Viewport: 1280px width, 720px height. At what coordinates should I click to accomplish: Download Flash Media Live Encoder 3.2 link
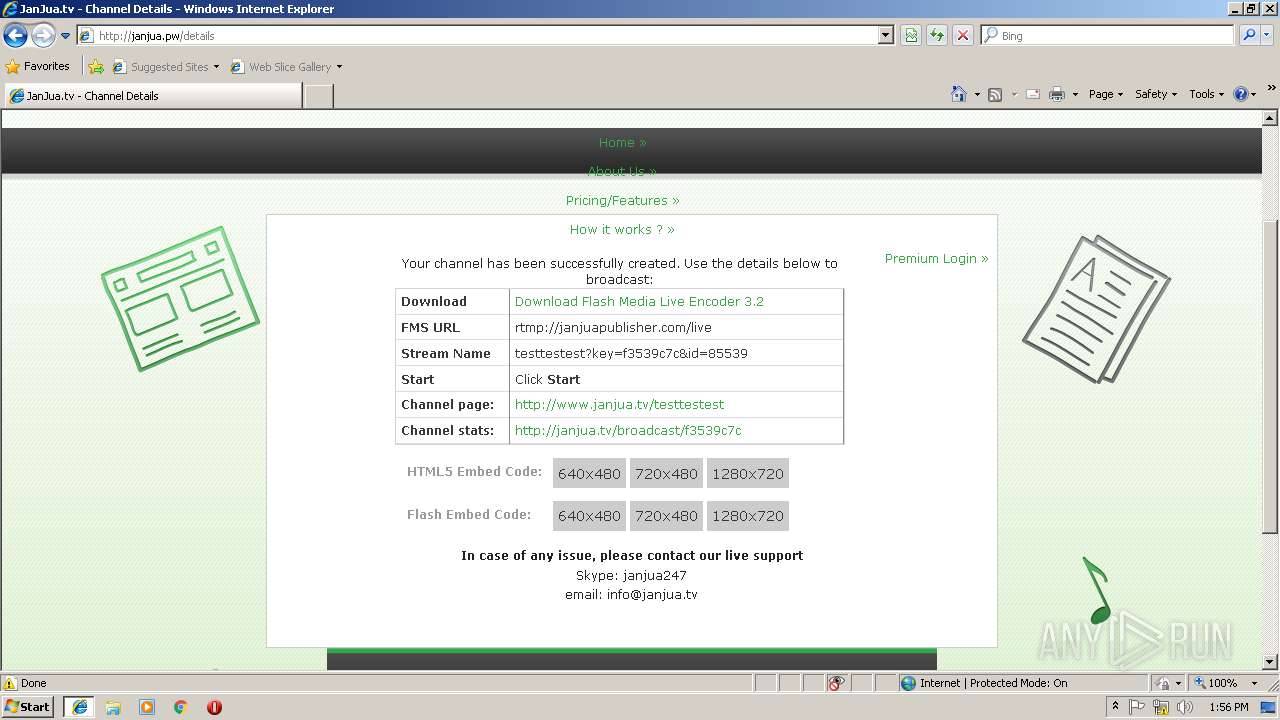point(639,301)
